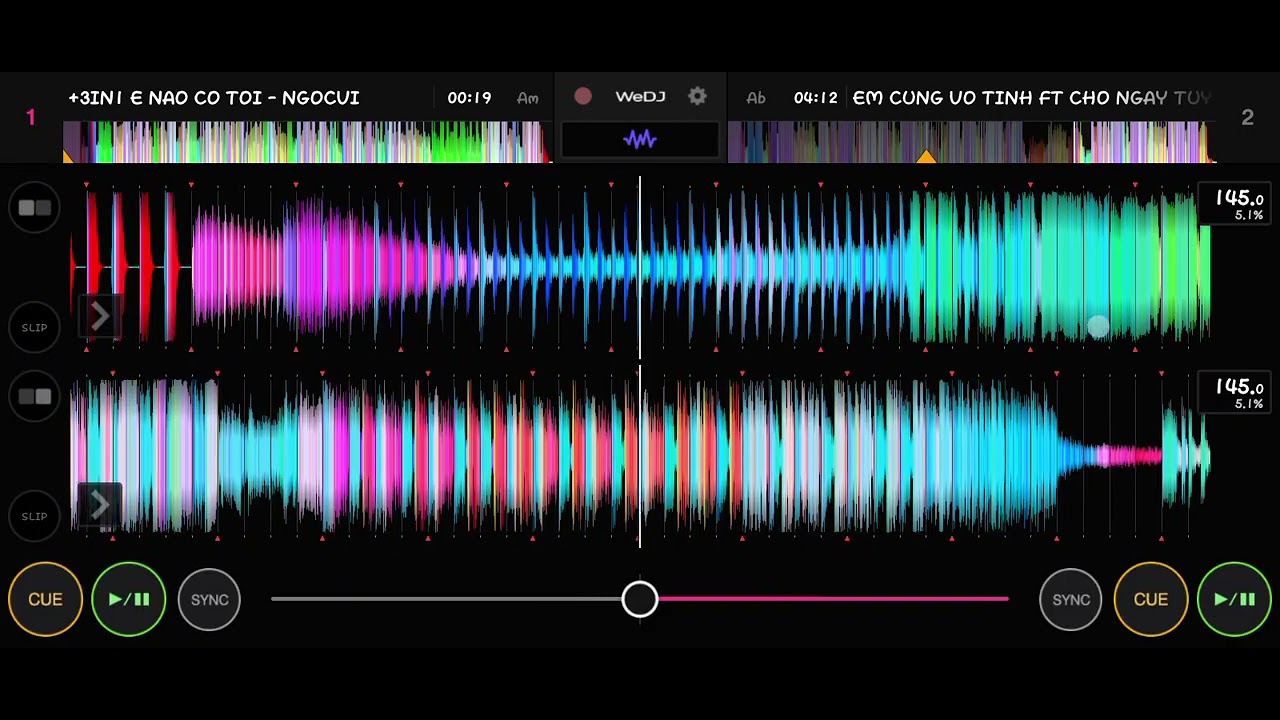The height and width of the screenshot is (720, 1280).
Task: Select deck 1 key label Am
Action: tap(528, 98)
